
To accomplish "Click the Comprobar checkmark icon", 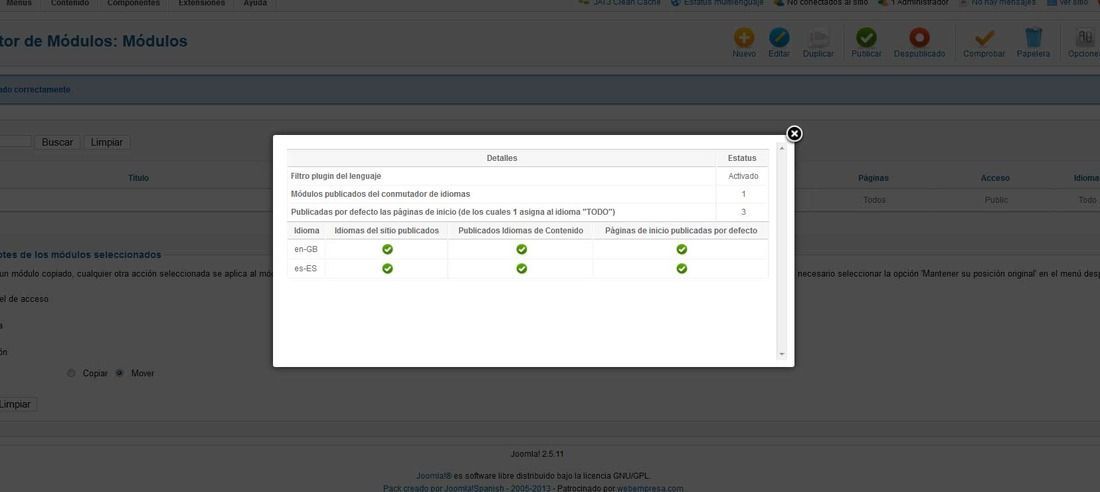I will (984, 37).
